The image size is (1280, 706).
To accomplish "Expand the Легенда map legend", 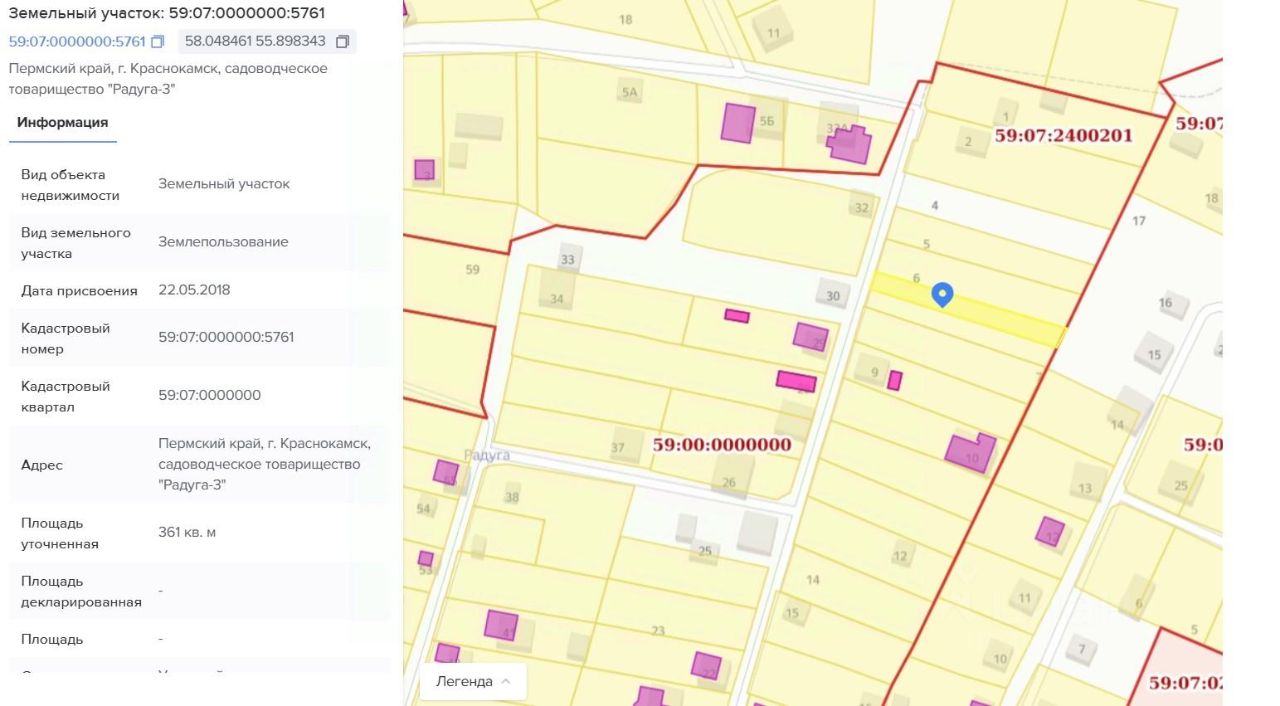I will [x=473, y=681].
